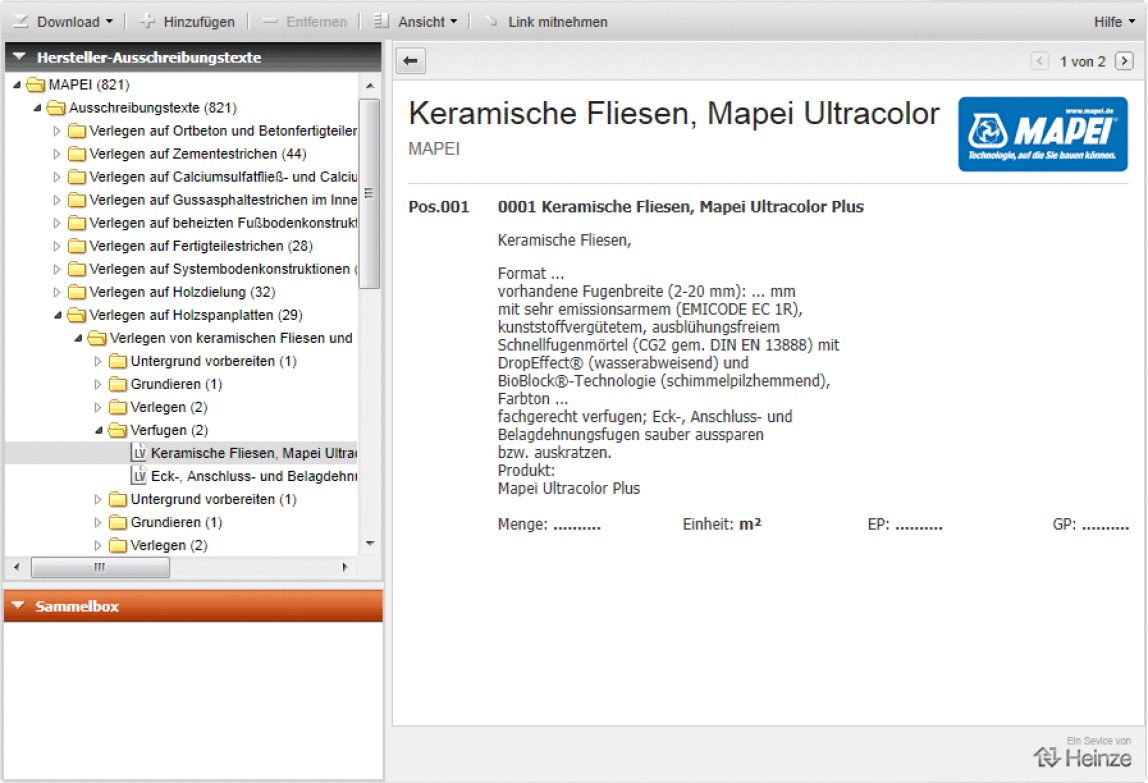
Task: Collapse the Sammelbox panel header
Action: (x=19, y=606)
